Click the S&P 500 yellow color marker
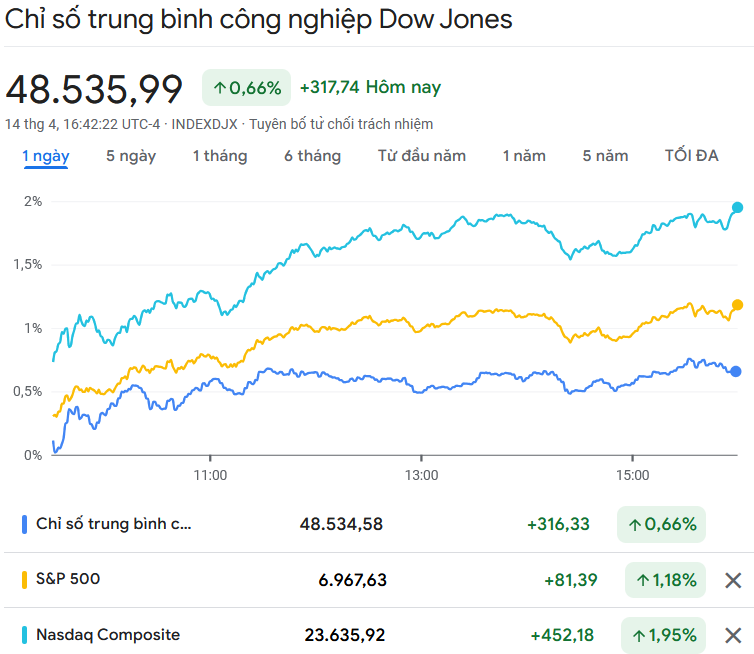The image size is (754, 654). pos(24,579)
